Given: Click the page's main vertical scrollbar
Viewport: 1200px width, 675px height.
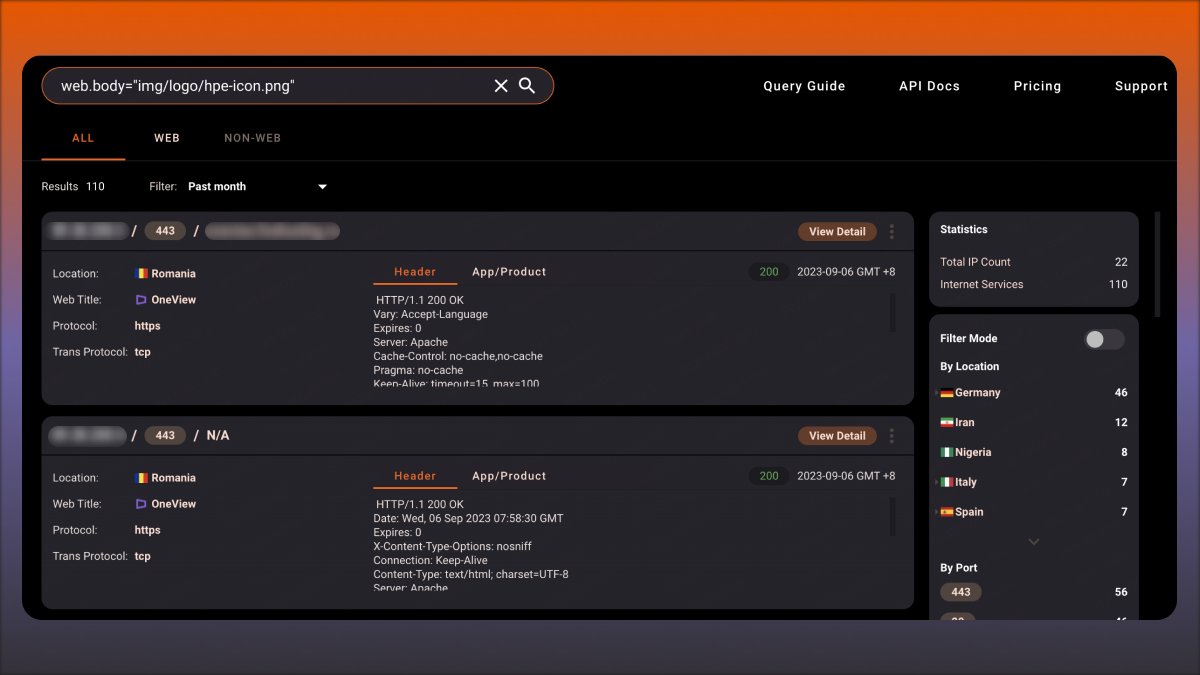Looking at the screenshot, I should [1158, 264].
